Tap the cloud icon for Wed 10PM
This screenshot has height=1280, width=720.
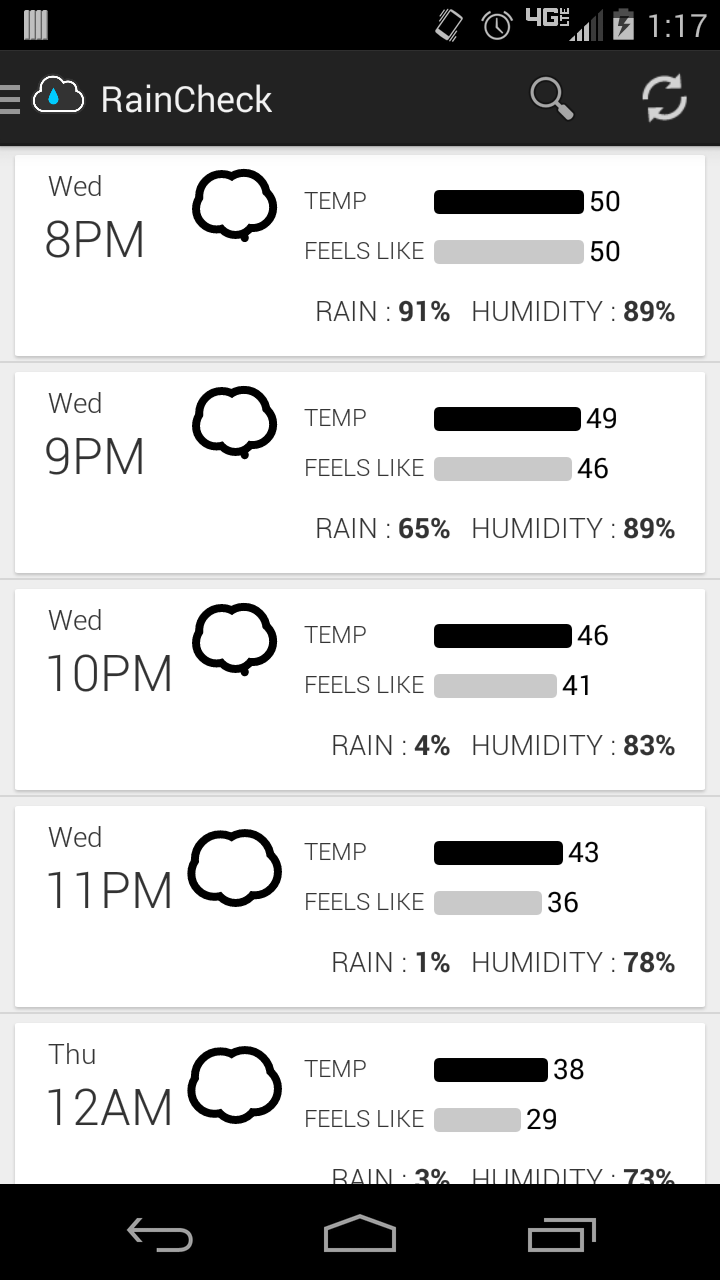234,638
